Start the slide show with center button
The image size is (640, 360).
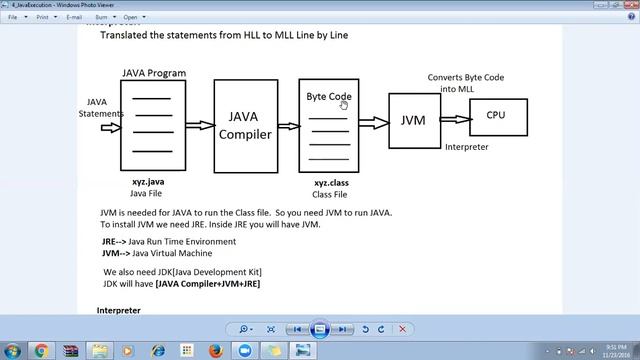[320, 329]
